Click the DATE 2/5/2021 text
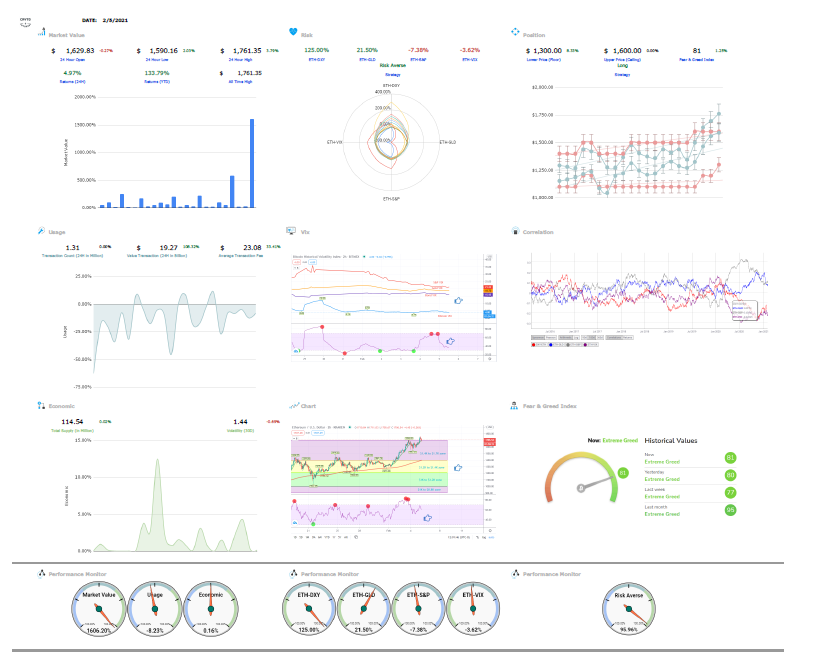The height and width of the screenshot is (665, 817). 105,20
